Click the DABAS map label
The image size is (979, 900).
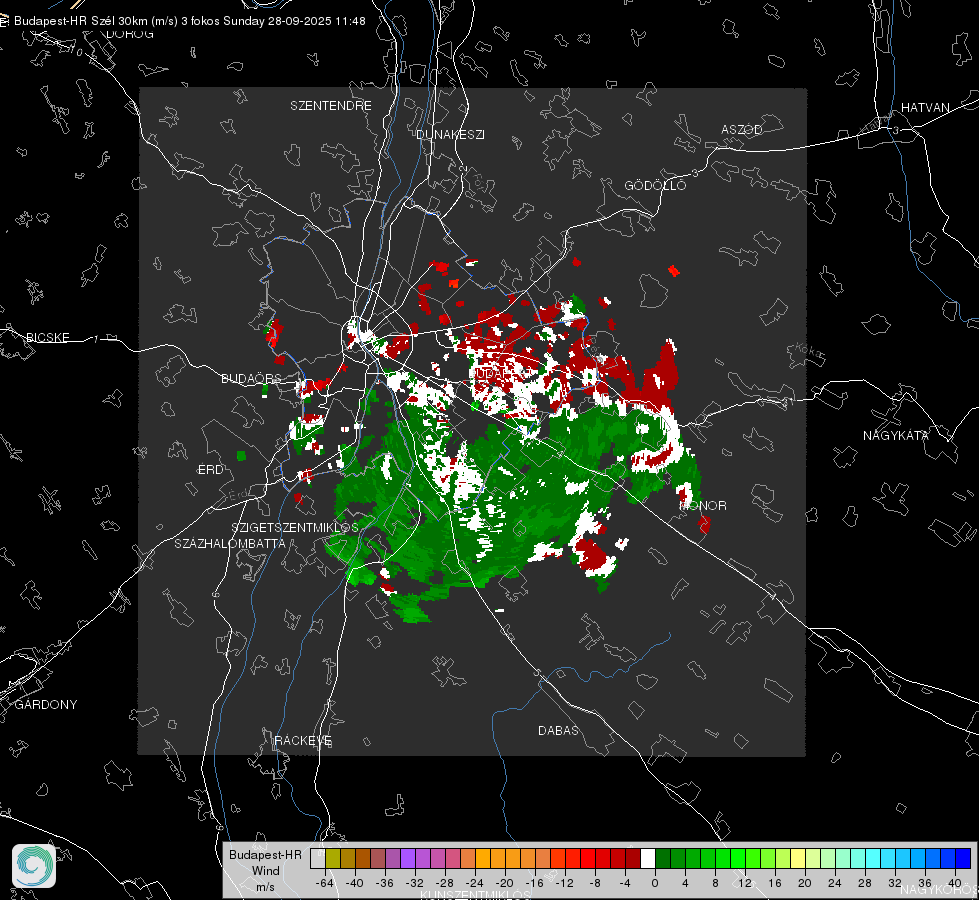[558, 730]
